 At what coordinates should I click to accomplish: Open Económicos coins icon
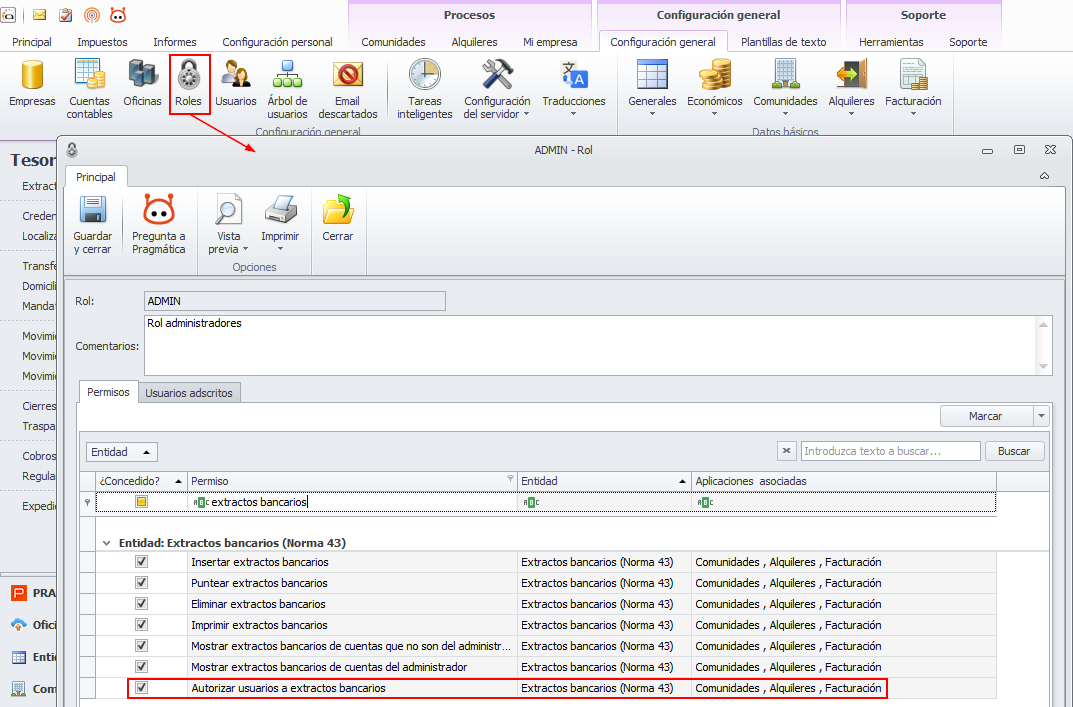pyautogui.click(x=714, y=75)
